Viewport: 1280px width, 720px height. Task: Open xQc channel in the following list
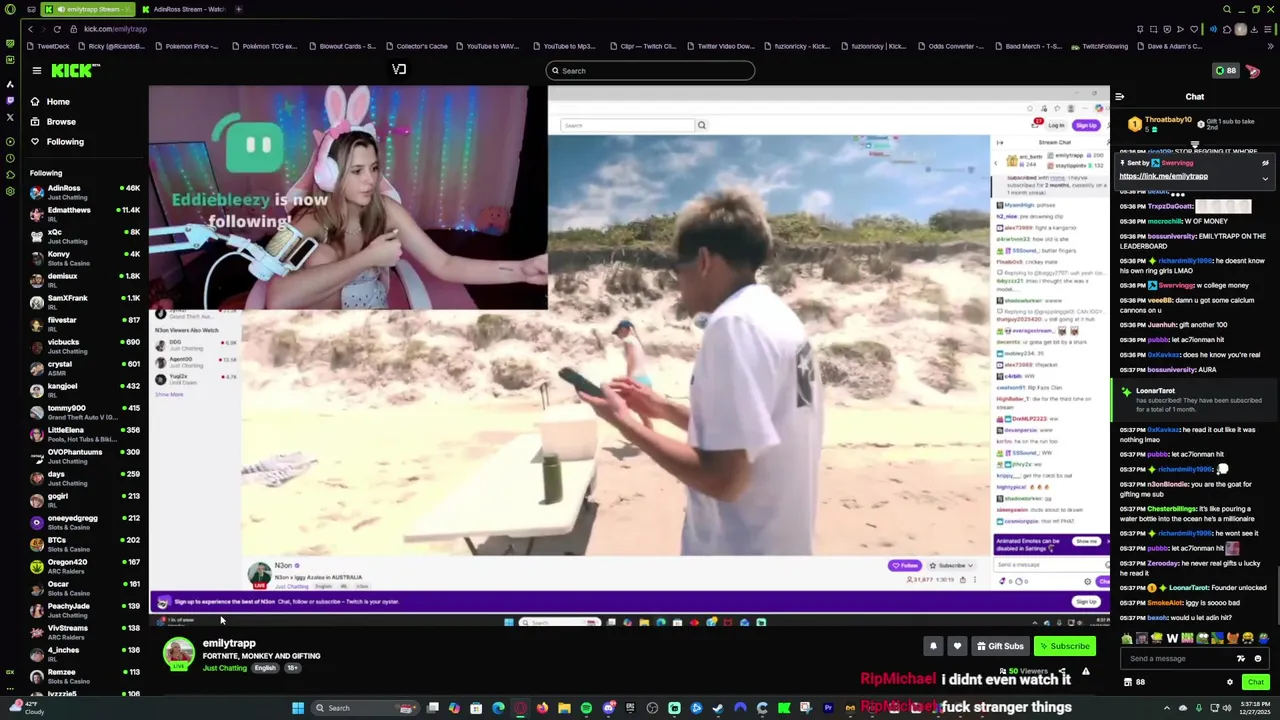click(x=85, y=237)
